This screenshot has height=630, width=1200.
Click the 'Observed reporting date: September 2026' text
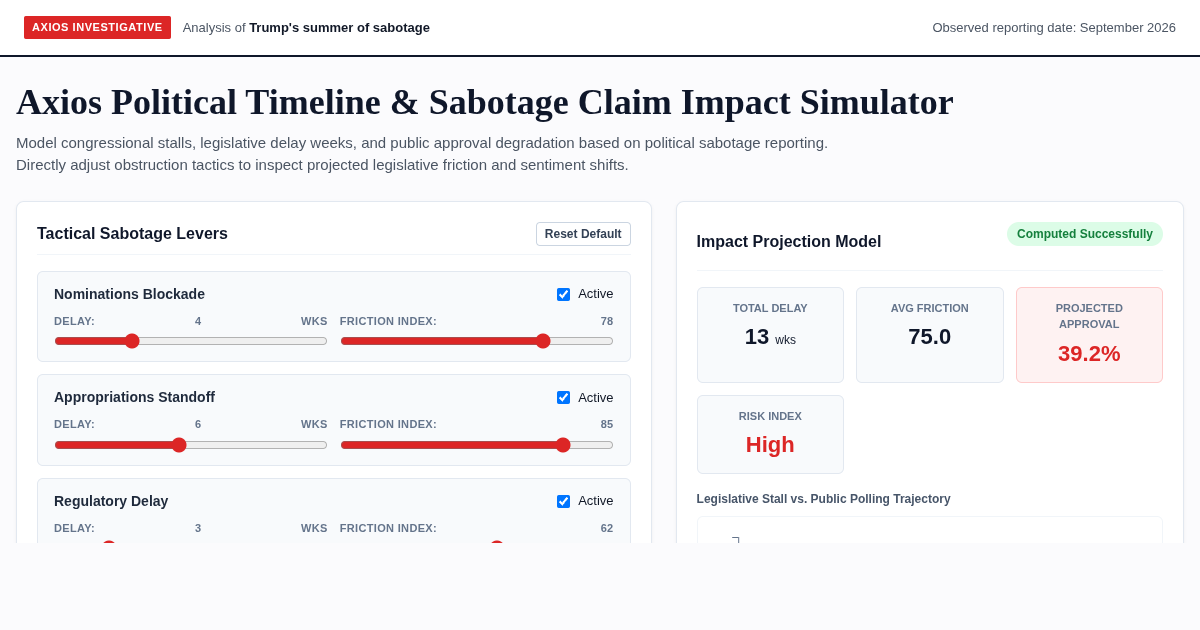[1054, 28]
